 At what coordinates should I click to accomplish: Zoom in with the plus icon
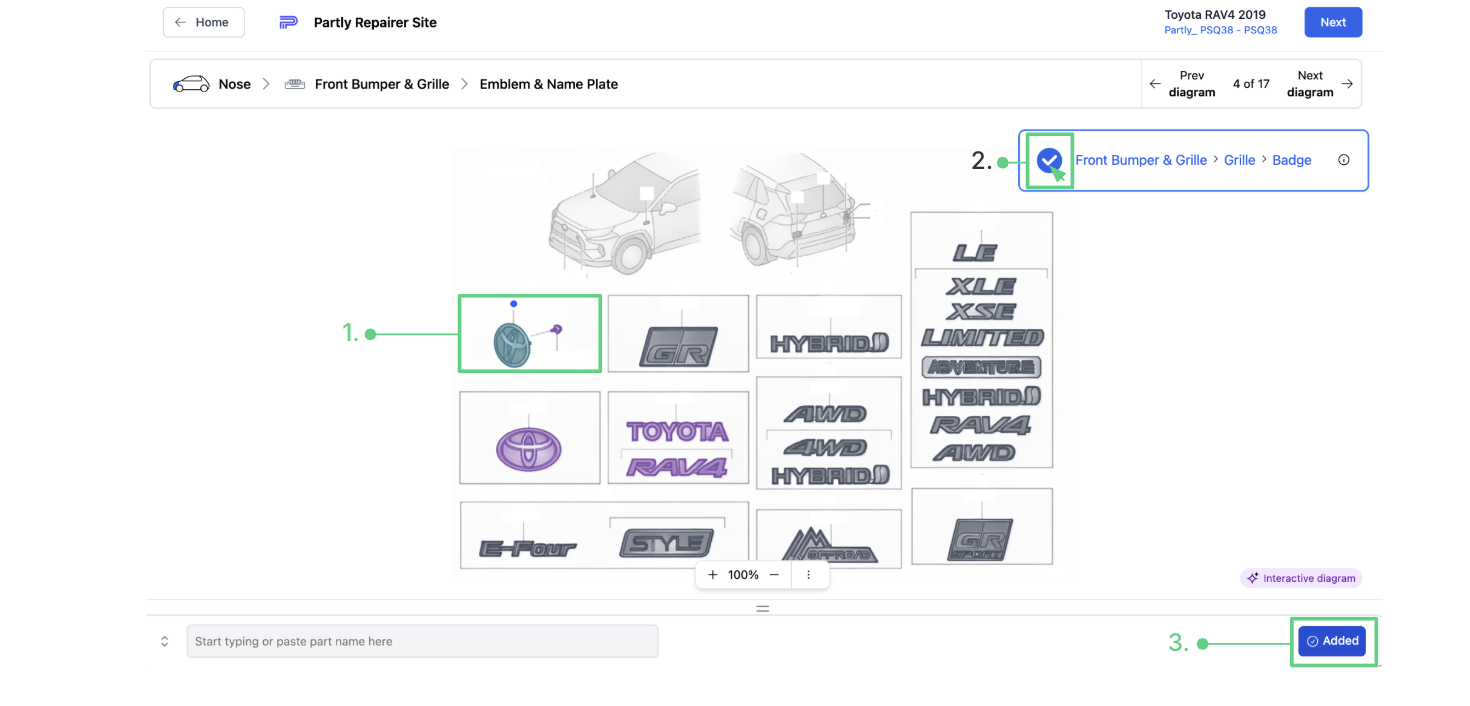713,575
